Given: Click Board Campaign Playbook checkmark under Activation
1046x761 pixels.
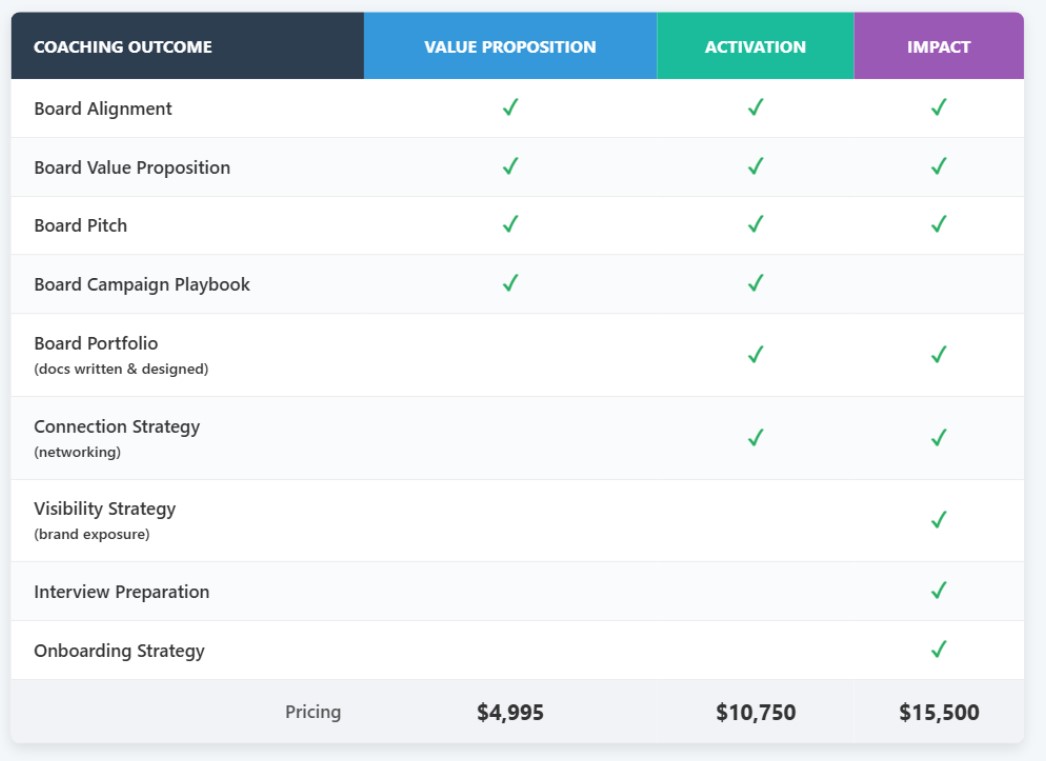Looking at the screenshot, I should 755,284.
